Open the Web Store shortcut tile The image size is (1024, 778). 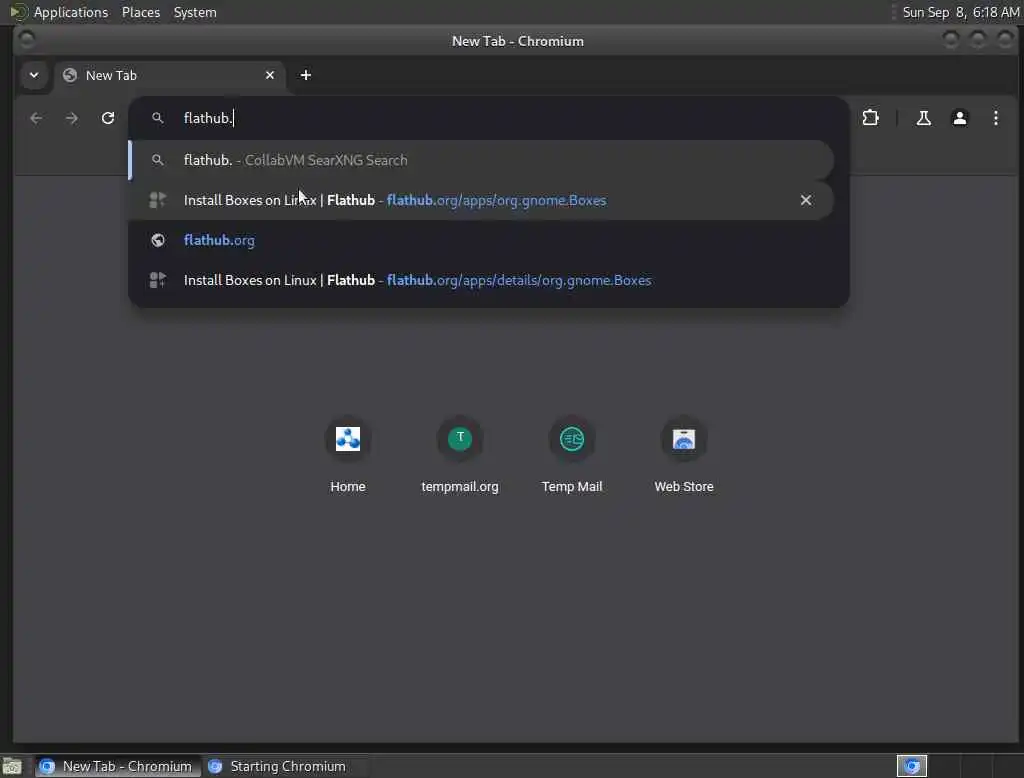click(684, 455)
